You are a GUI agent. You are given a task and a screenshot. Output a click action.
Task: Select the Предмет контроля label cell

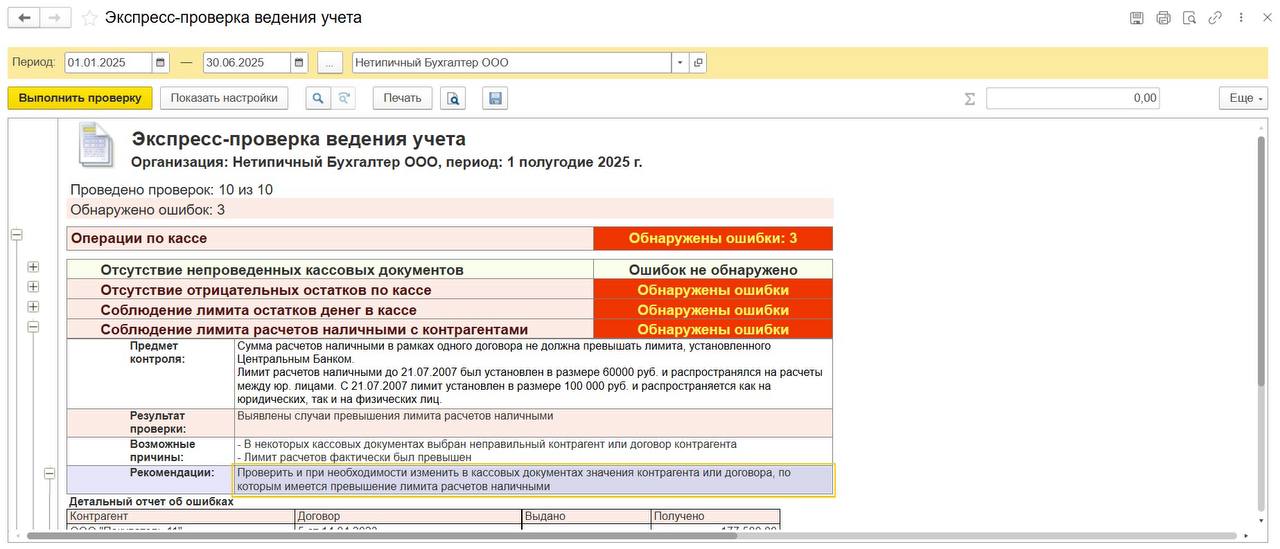[x=150, y=373]
